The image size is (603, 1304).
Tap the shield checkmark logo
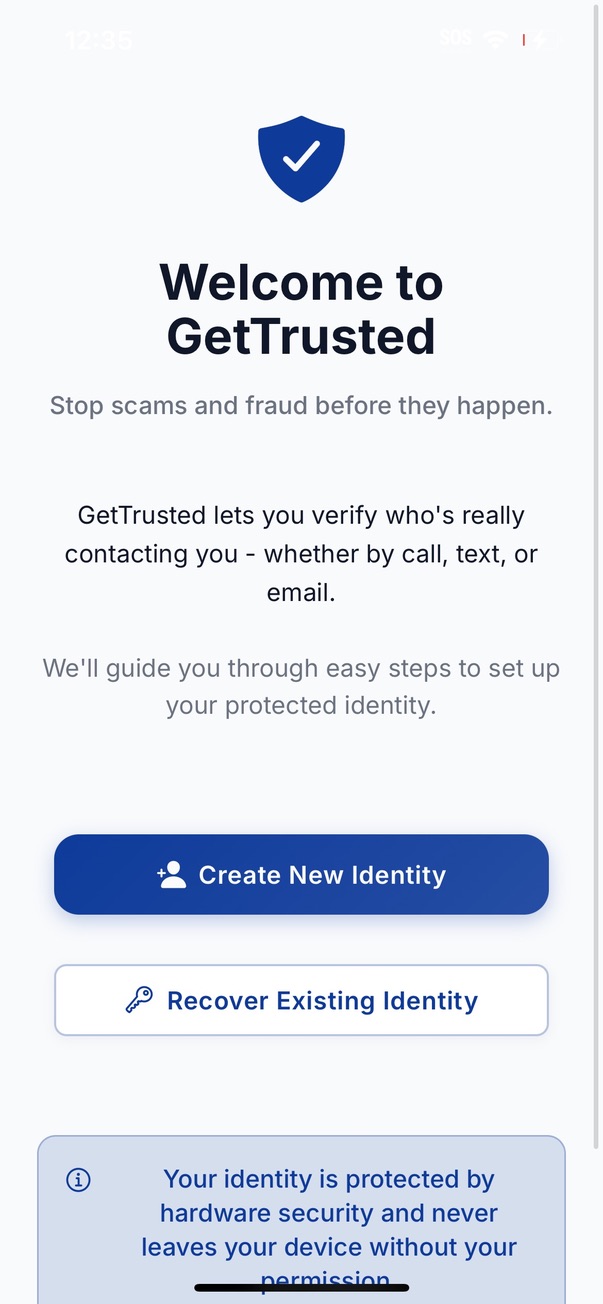coord(301,157)
